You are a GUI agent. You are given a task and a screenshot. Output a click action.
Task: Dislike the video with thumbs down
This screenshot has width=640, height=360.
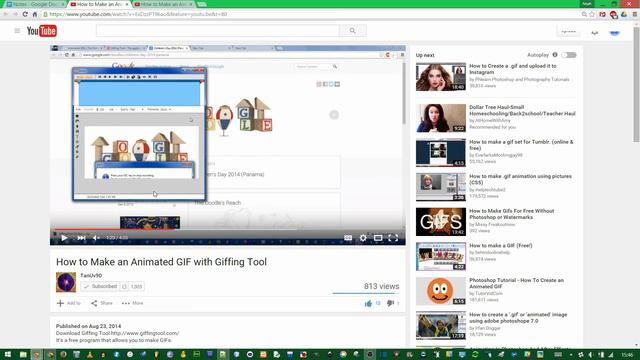point(390,303)
